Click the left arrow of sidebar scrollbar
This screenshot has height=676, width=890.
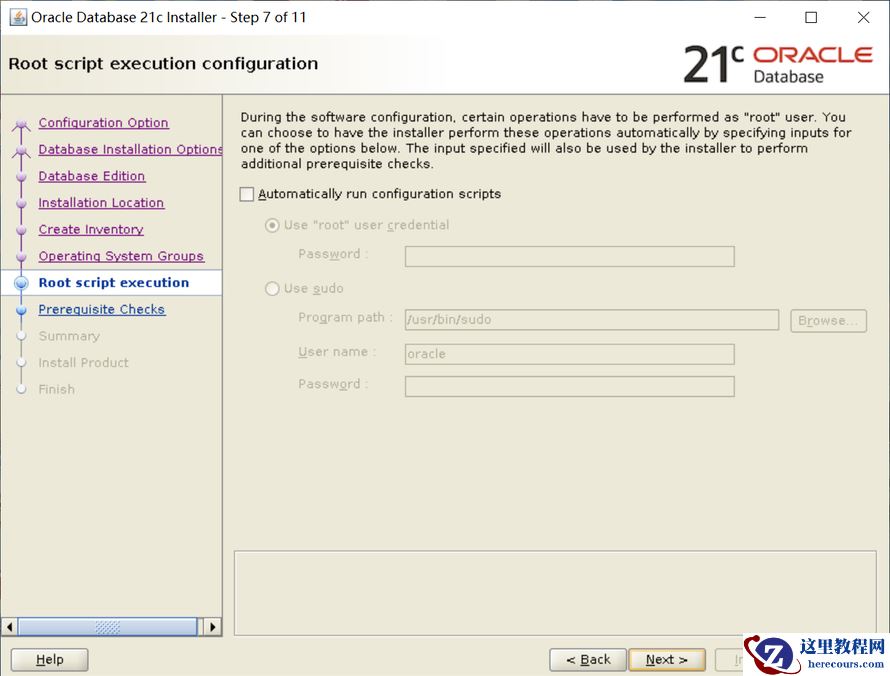(x=9, y=627)
